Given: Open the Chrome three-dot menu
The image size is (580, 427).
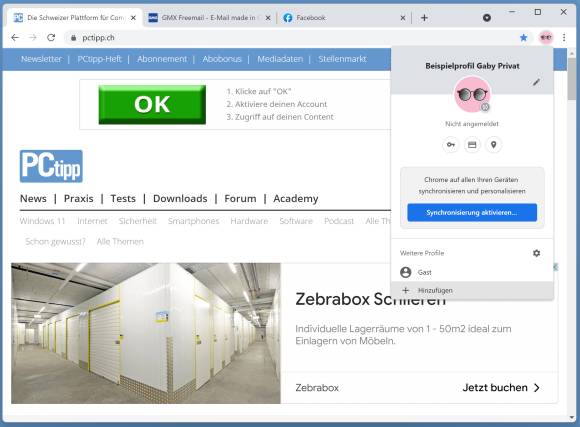Looking at the screenshot, I should click(564, 38).
